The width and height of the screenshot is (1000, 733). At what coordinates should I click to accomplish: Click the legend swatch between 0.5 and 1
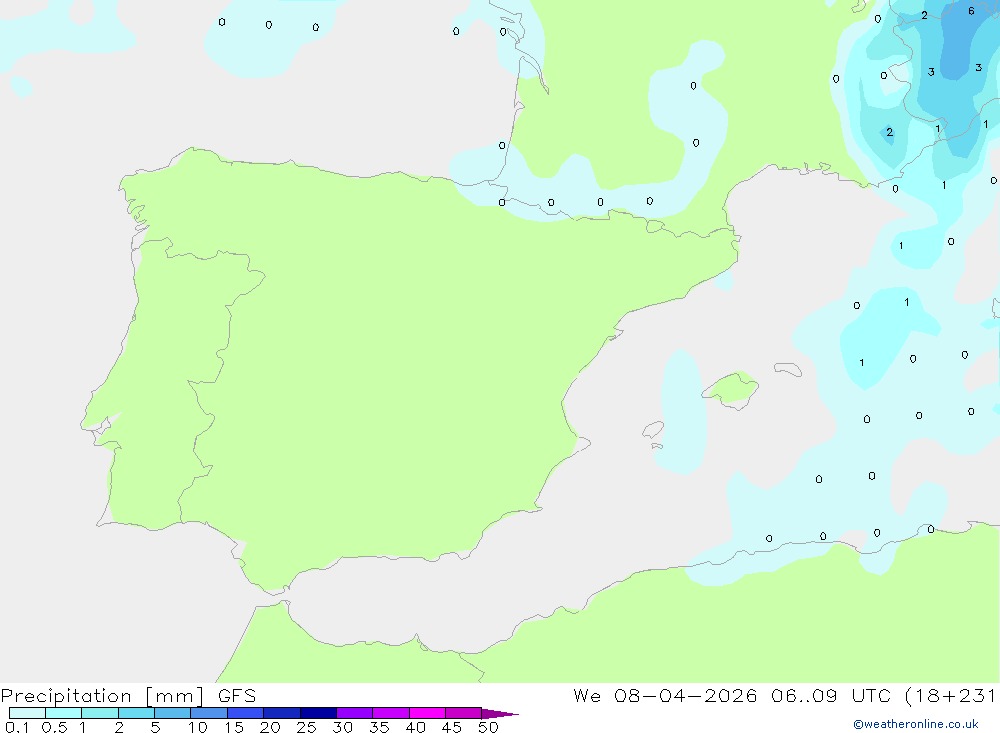click(x=63, y=713)
